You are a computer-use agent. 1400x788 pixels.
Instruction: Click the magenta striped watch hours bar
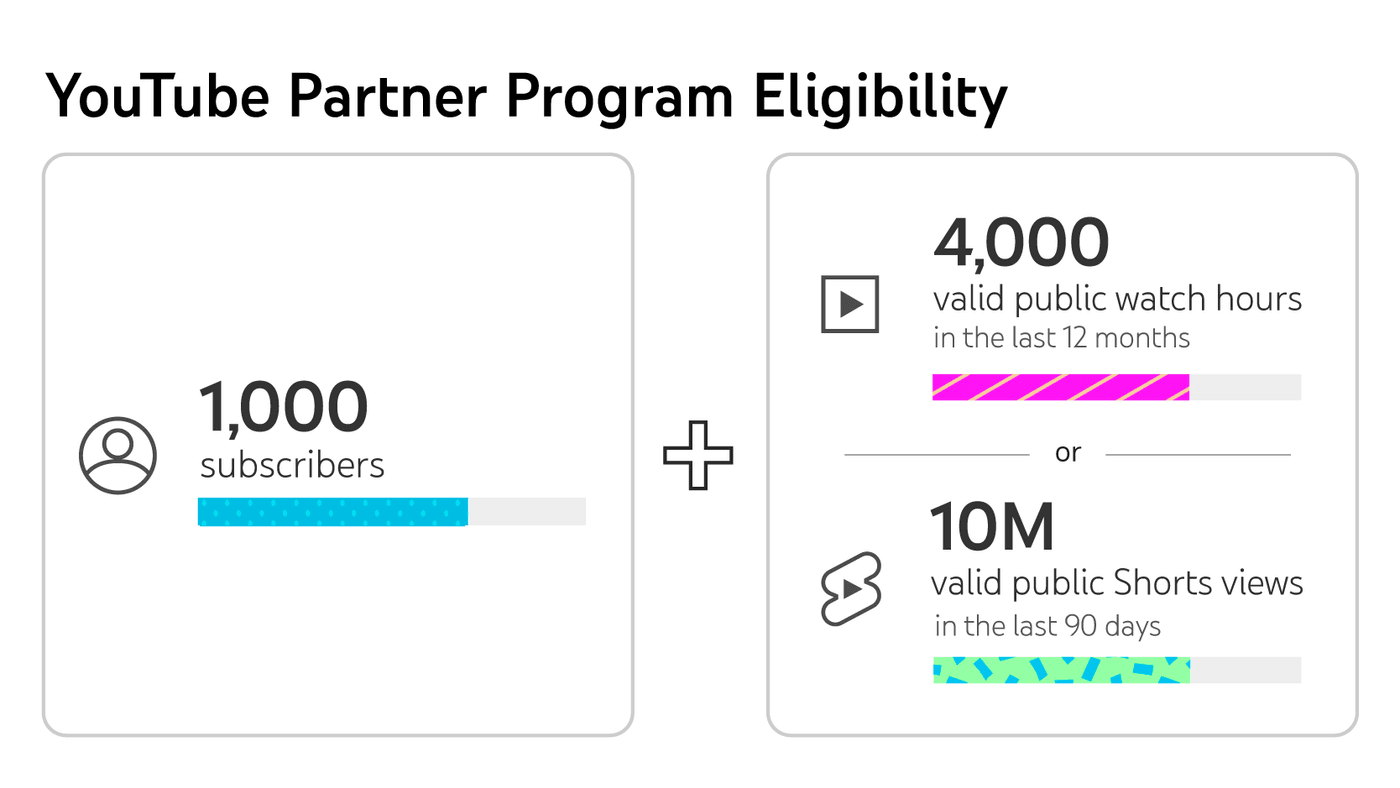[x=1060, y=387]
